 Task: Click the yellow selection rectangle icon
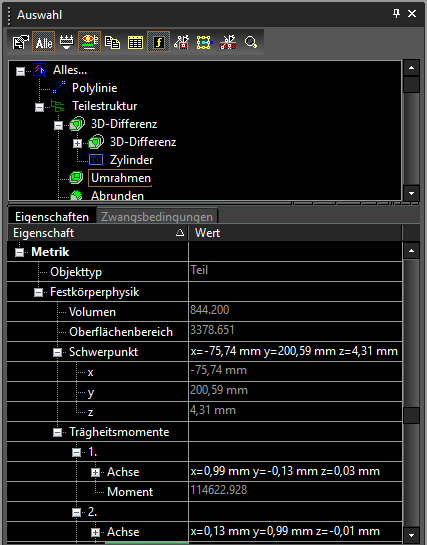coord(204,42)
